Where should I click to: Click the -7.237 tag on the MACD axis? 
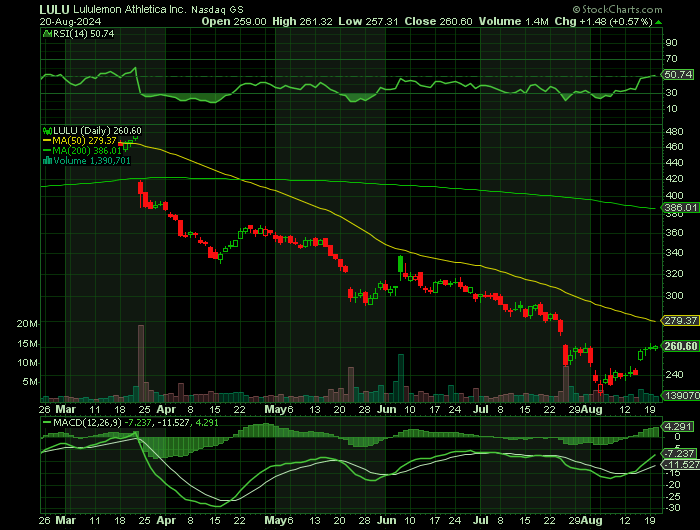pos(679,454)
